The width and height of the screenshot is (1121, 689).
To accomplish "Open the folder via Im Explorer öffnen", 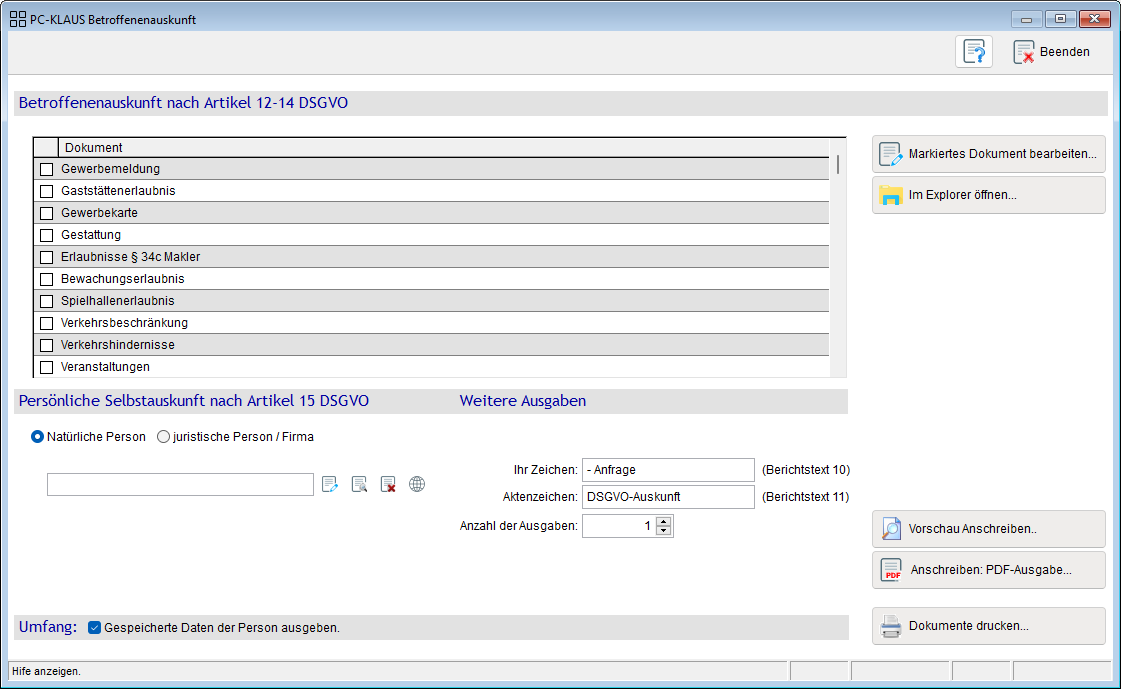I will tap(988, 195).
